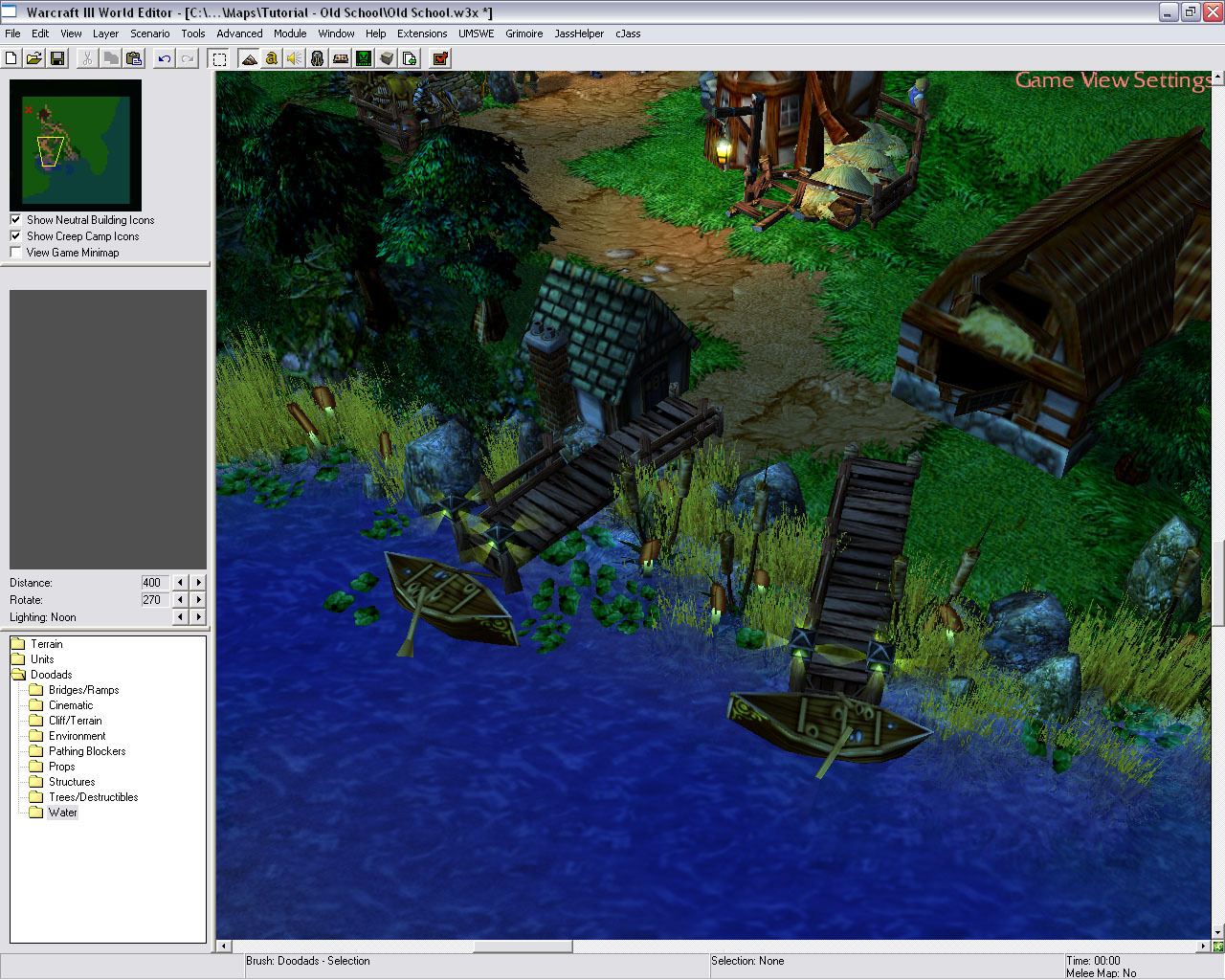Viewport: 1225px width, 980px height.
Task: Switch Lighting to previous setting
Action: [x=181, y=616]
